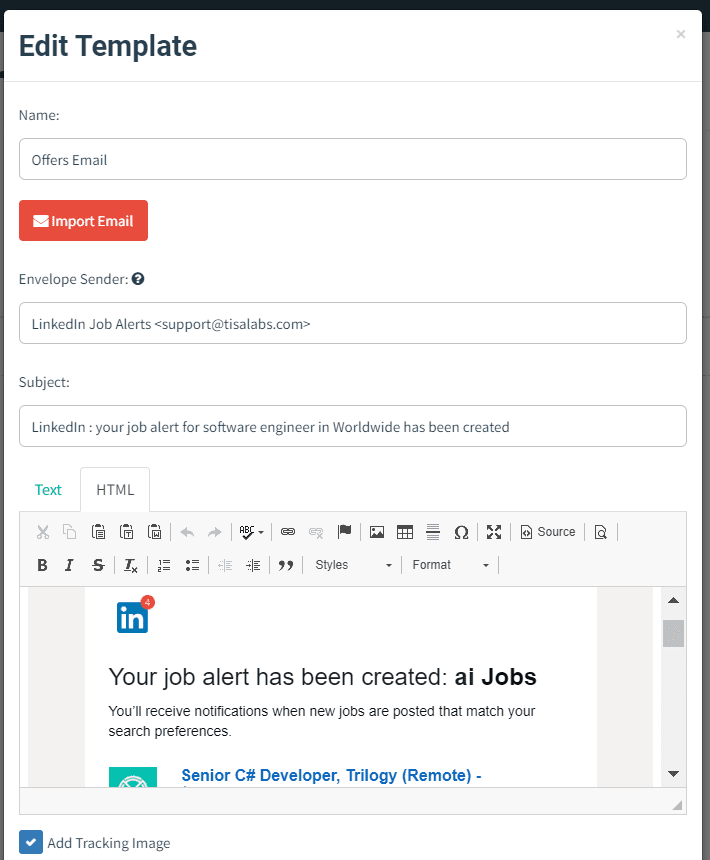This screenshot has width=710, height=860.
Task: Switch the editor to Source view
Action: [x=548, y=532]
